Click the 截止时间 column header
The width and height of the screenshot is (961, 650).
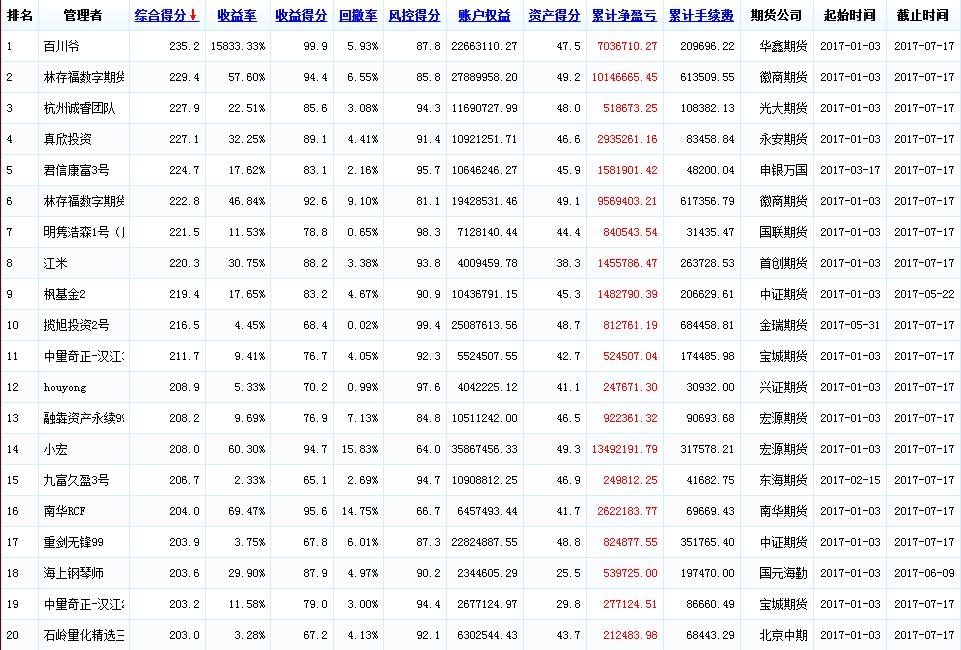[923, 15]
